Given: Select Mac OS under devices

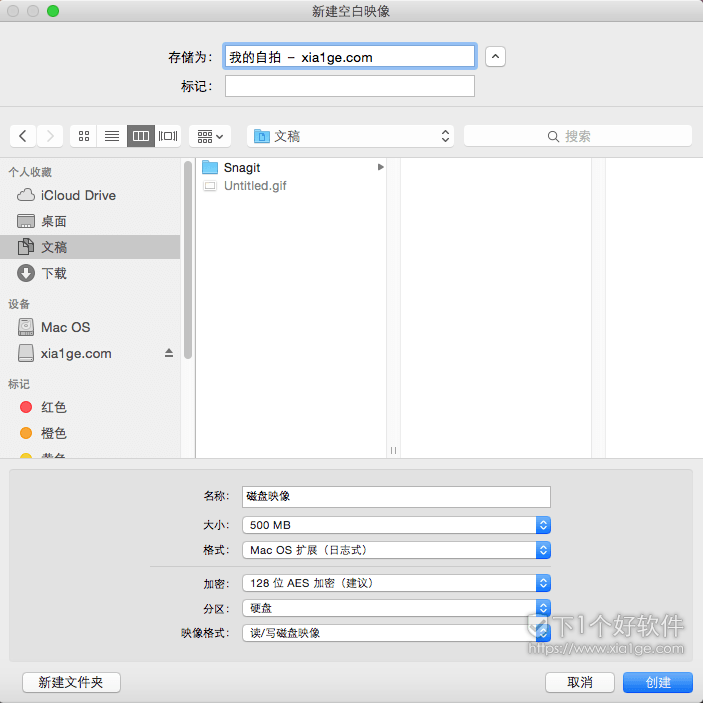Looking at the screenshot, I should pyautogui.click(x=65, y=327).
